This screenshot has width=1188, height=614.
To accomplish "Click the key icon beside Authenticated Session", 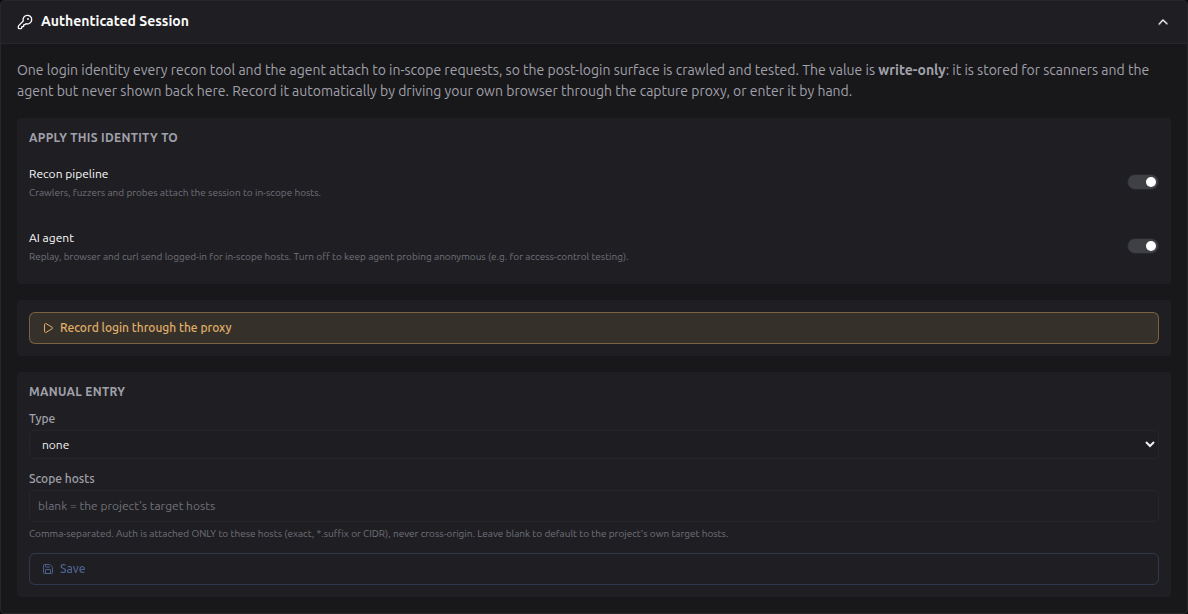I will coord(24,22).
